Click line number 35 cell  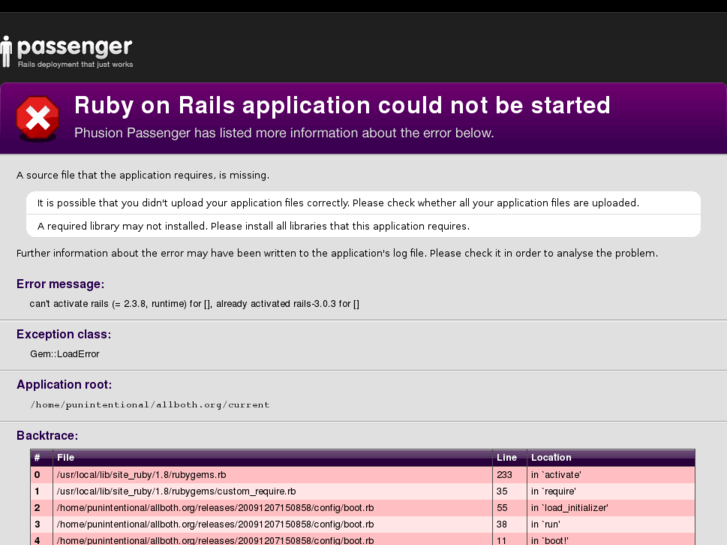tap(510, 491)
